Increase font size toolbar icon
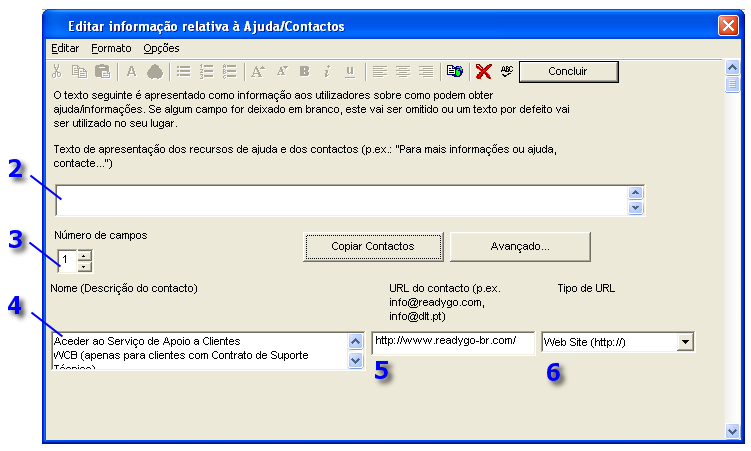This screenshot has height=451, width=751. pyautogui.click(x=257, y=71)
